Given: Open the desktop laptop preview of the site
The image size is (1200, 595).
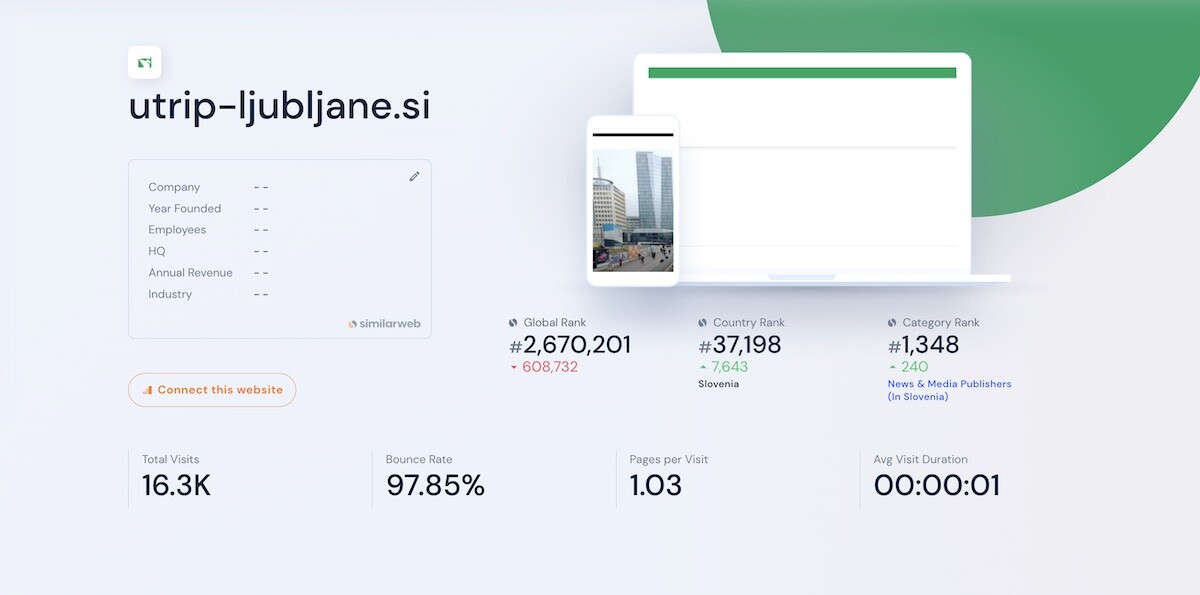Looking at the screenshot, I should (x=802, y=166).
